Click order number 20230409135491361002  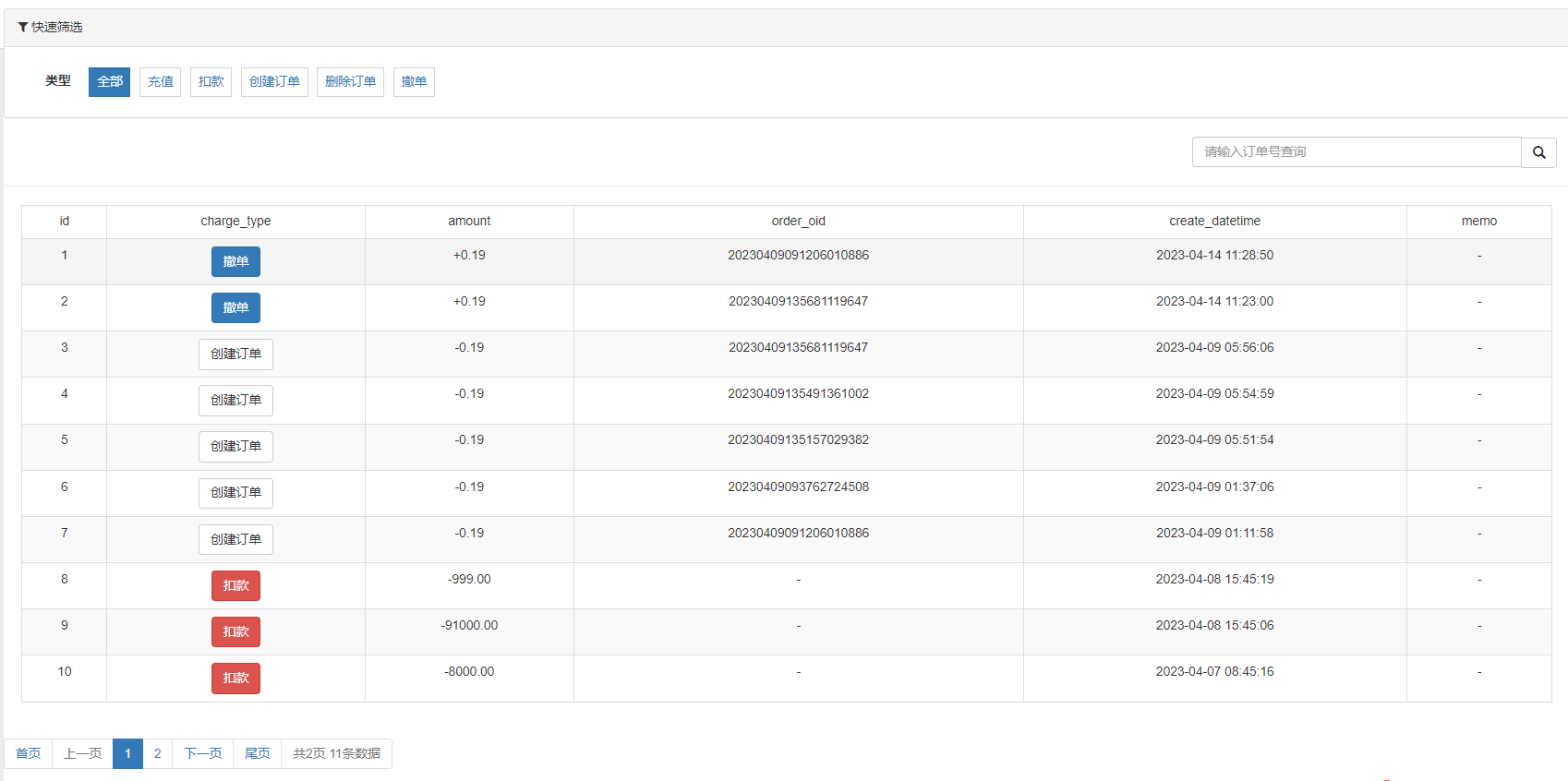tap(799, 394)
